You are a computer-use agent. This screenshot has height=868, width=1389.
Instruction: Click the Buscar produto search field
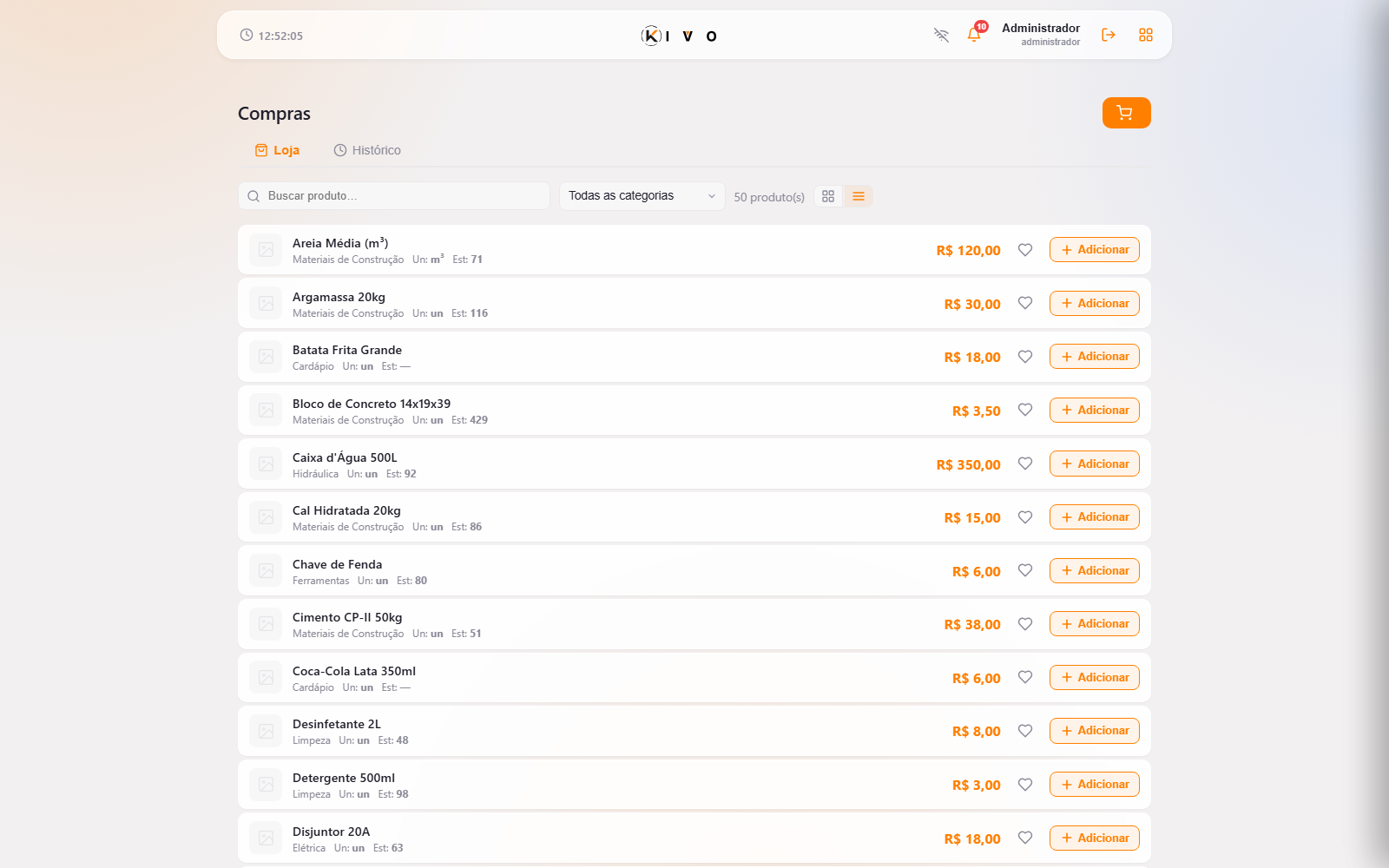[394, 196]
